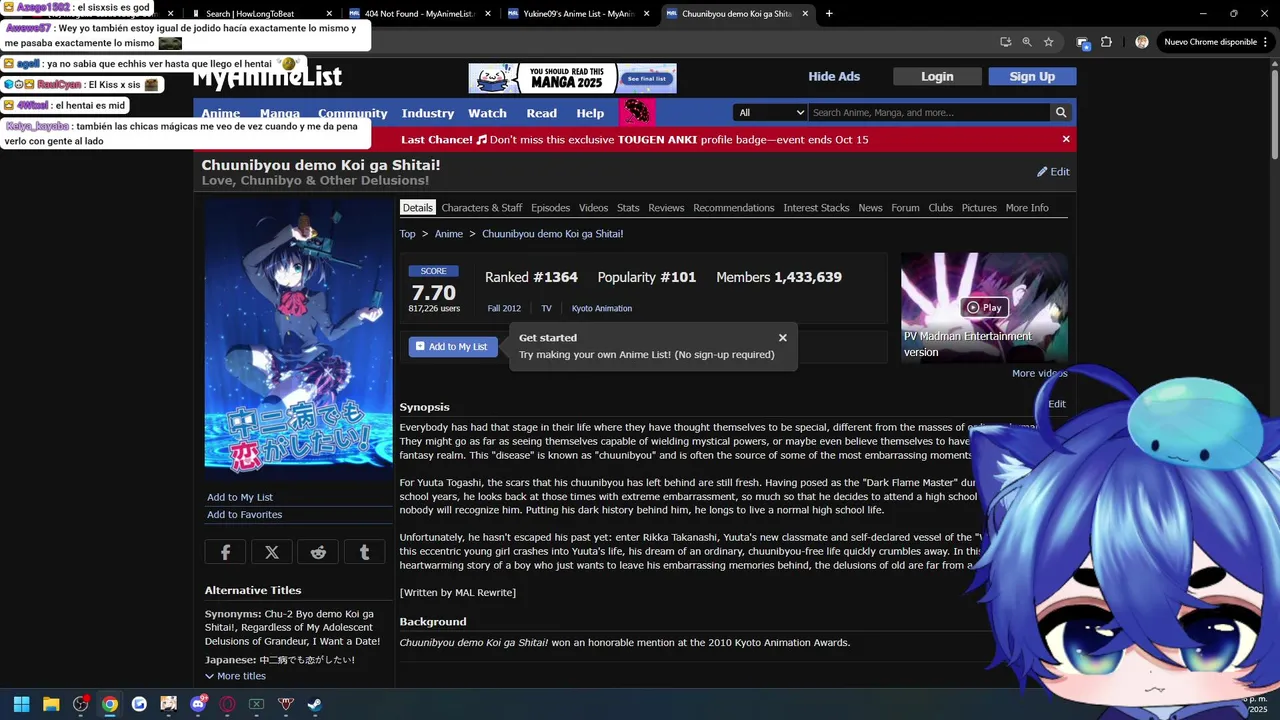1280x720 pixels.
Task: Click Add to Favorites link
Action: pos(244,515)
